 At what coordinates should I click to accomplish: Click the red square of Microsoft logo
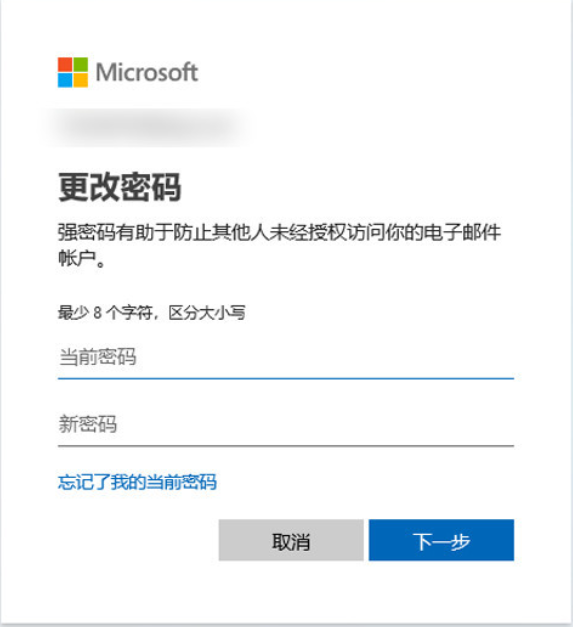[65, 64]
